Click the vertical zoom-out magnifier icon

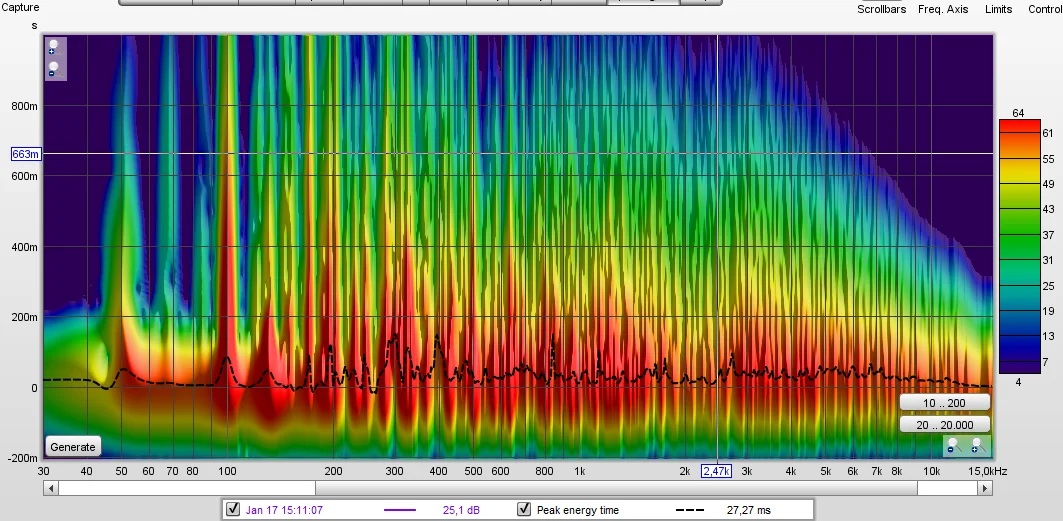click(53, 69)
